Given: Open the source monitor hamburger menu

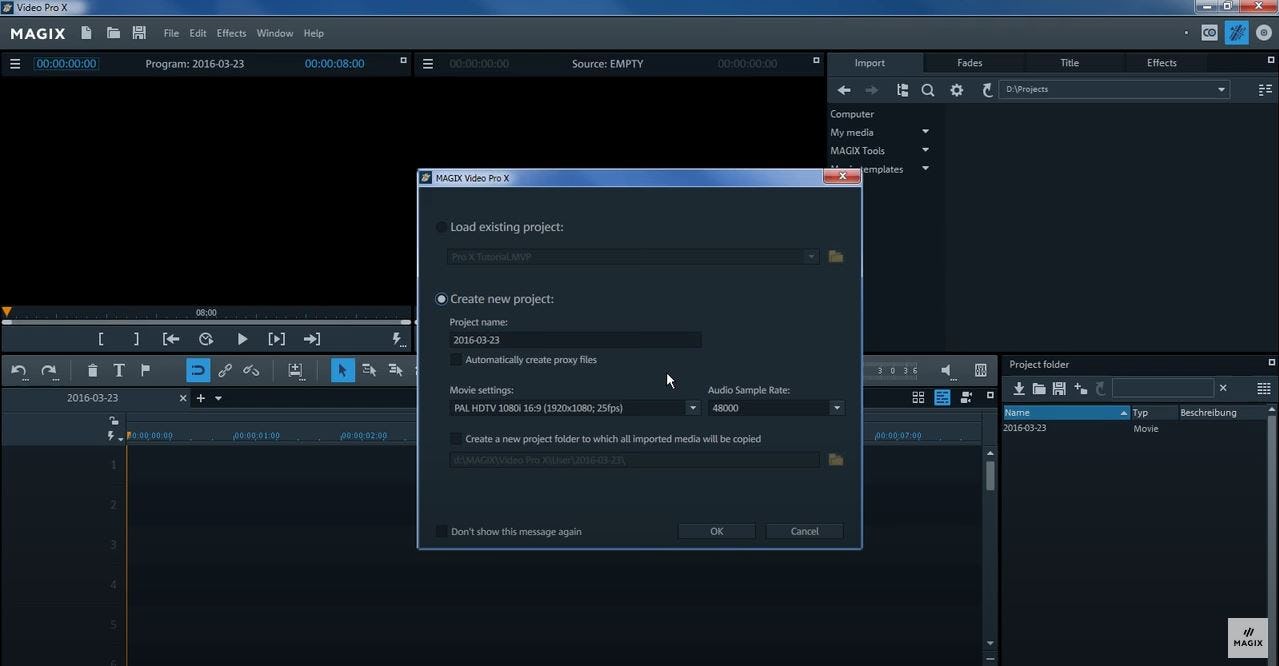Looking at the screenshot, I should coord(428,64).
